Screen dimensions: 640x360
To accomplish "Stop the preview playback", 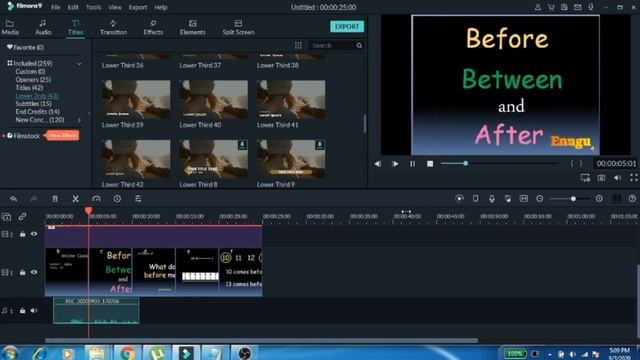I will (430, 164).
